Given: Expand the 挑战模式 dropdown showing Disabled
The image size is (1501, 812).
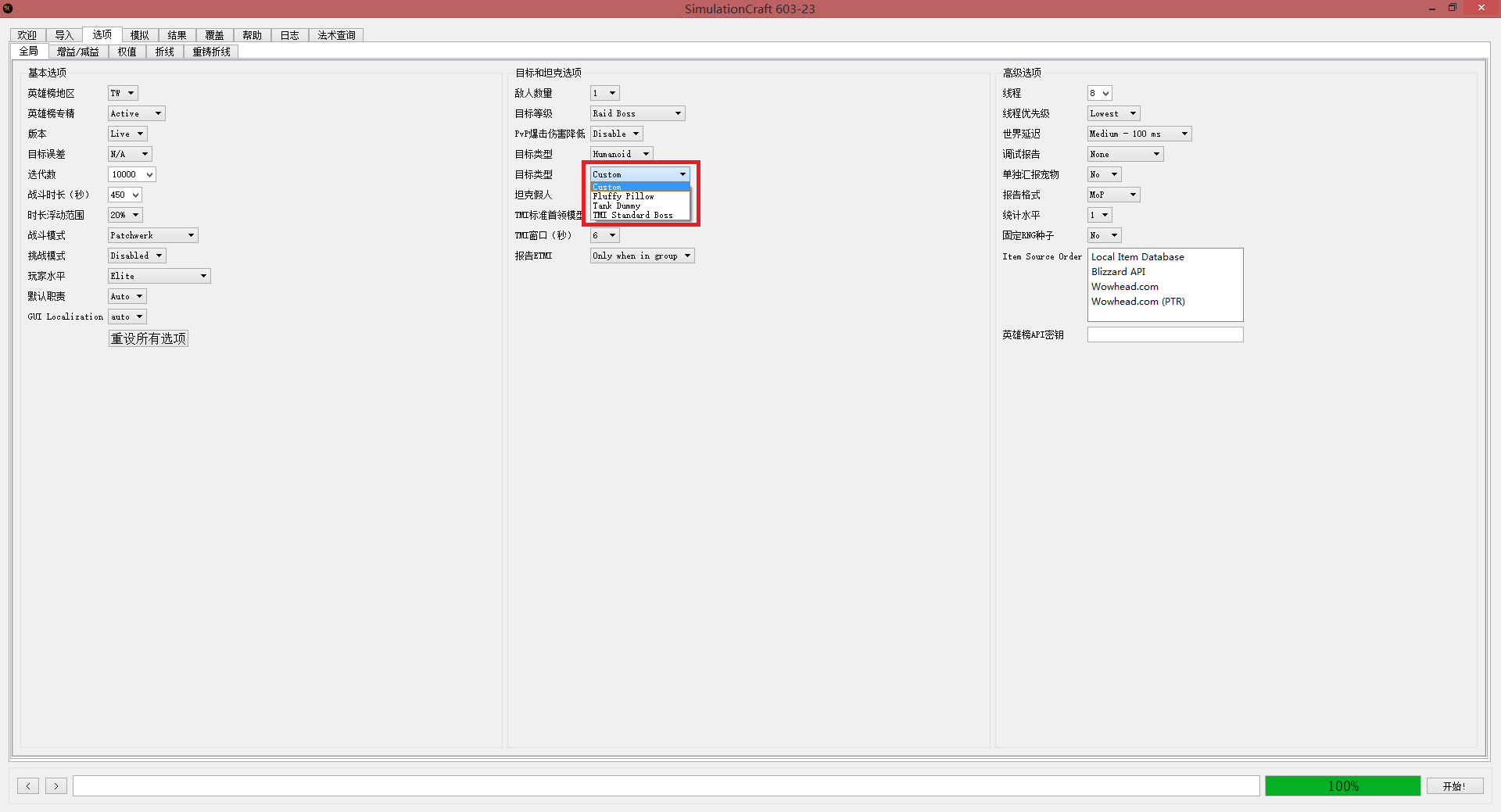Looking at the screenshot, I should 137,256.
